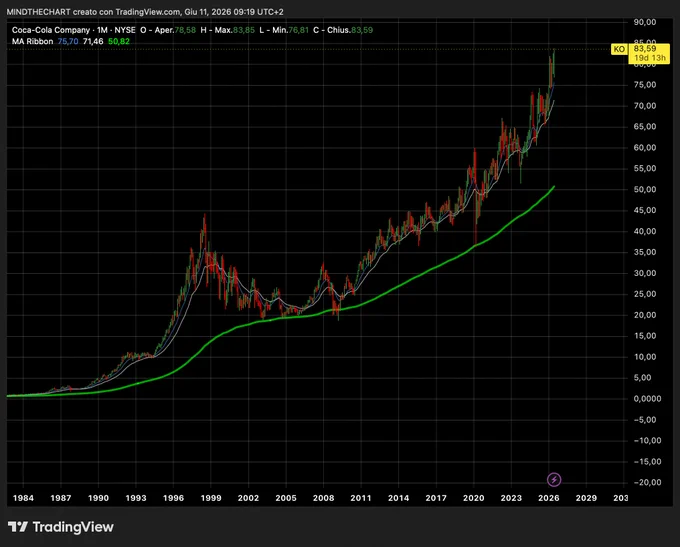Click the 30,00 price axis label
Screen dimensions: 680x547
coord(645,273)
